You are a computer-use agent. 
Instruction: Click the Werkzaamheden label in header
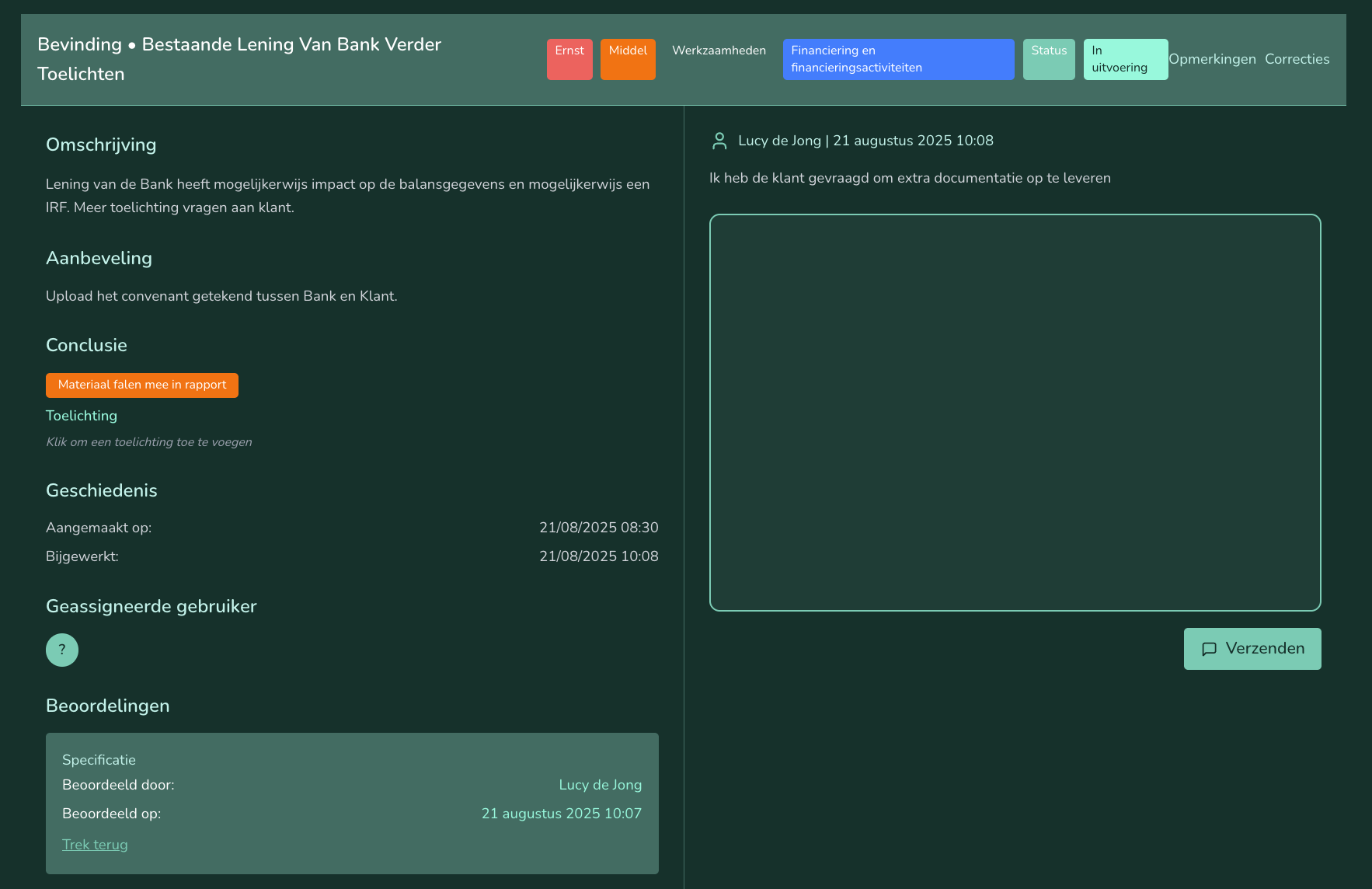pyautogui.click(x=719, y=51)
